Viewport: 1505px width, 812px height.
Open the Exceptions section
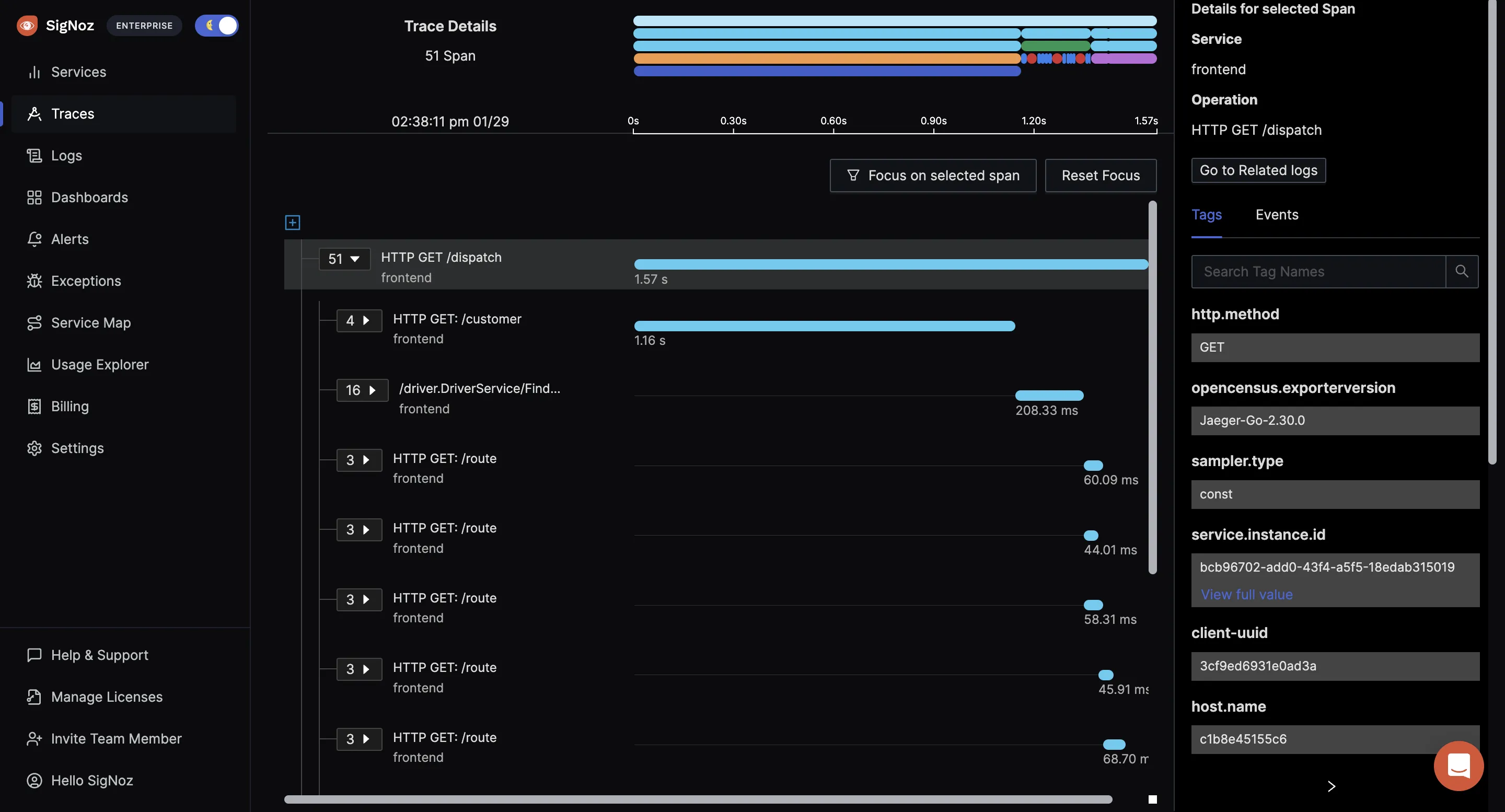(85, 281)
